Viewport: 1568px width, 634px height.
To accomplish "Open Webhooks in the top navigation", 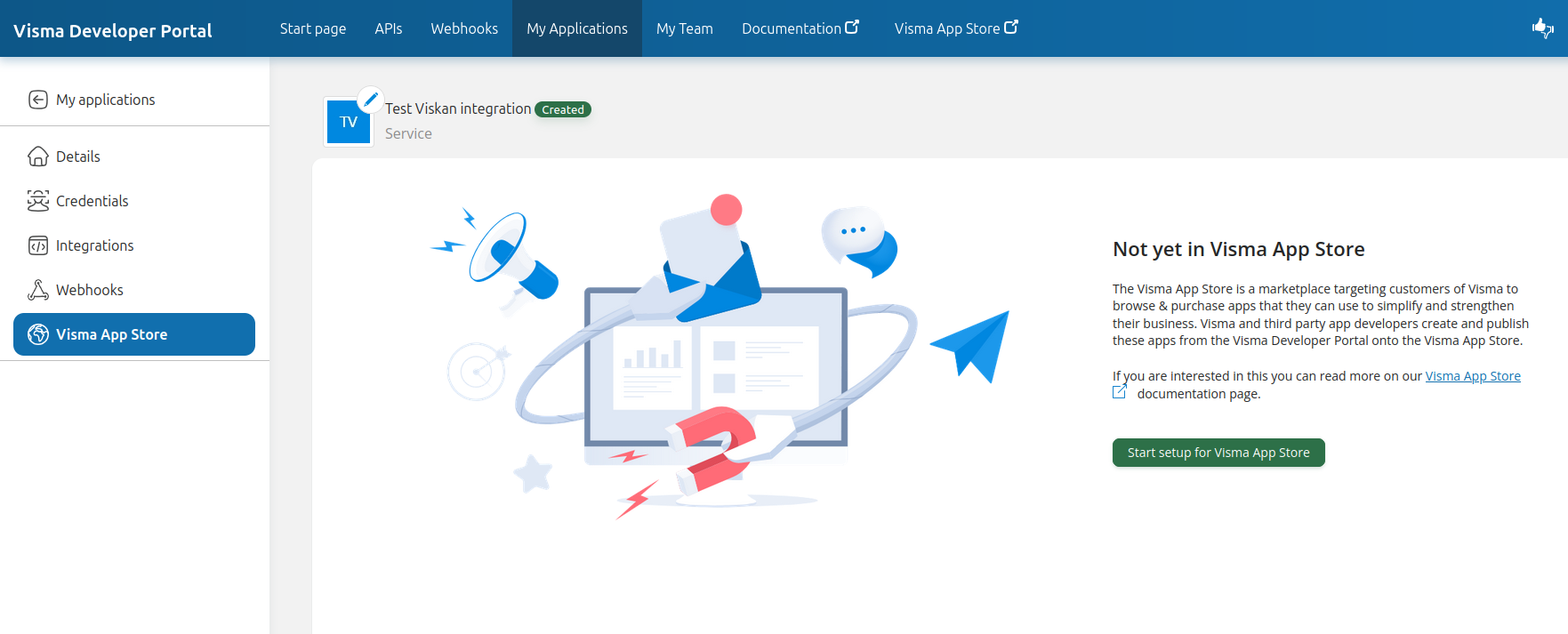I will tap(464, 28).
